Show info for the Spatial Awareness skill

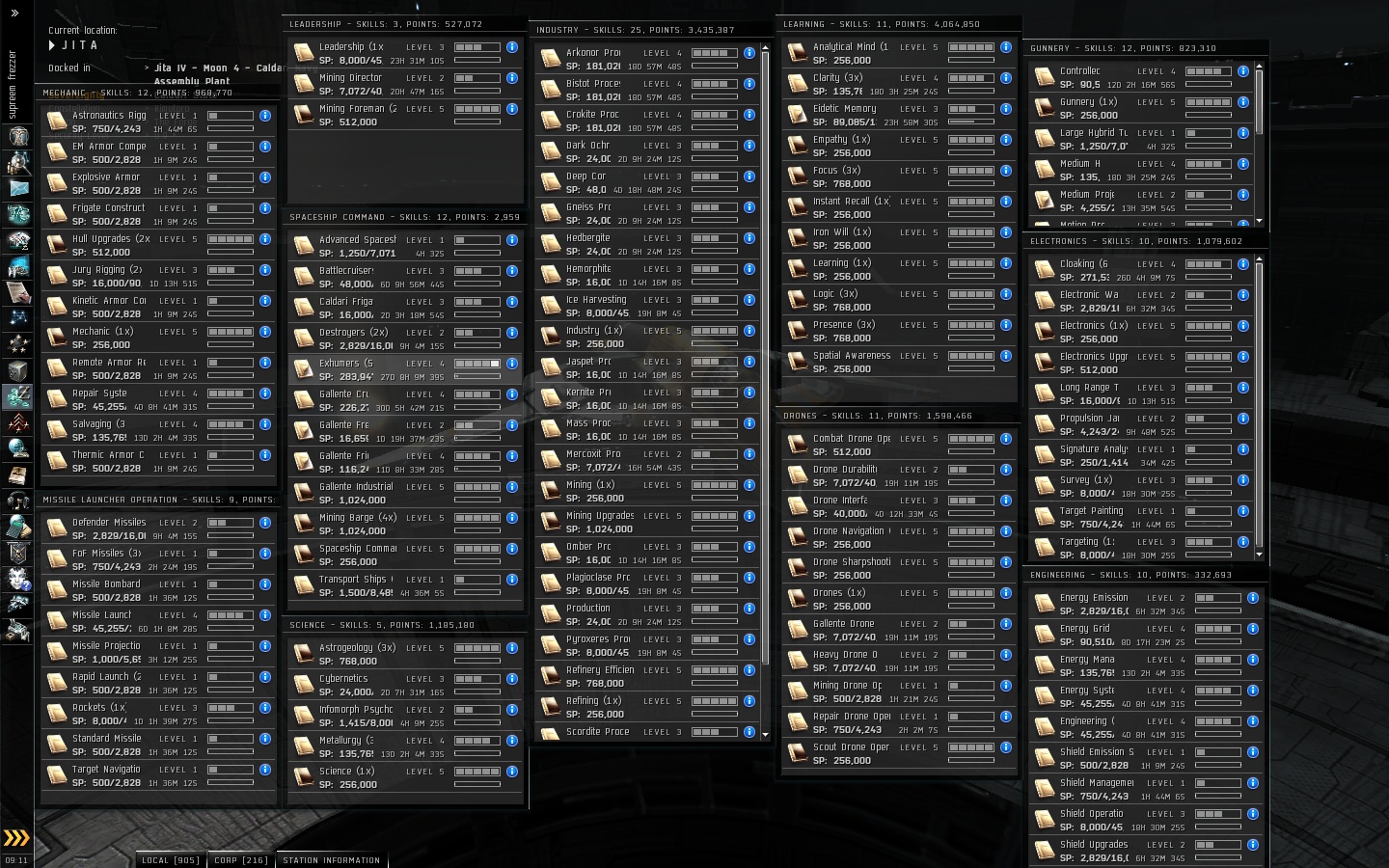1006,356
